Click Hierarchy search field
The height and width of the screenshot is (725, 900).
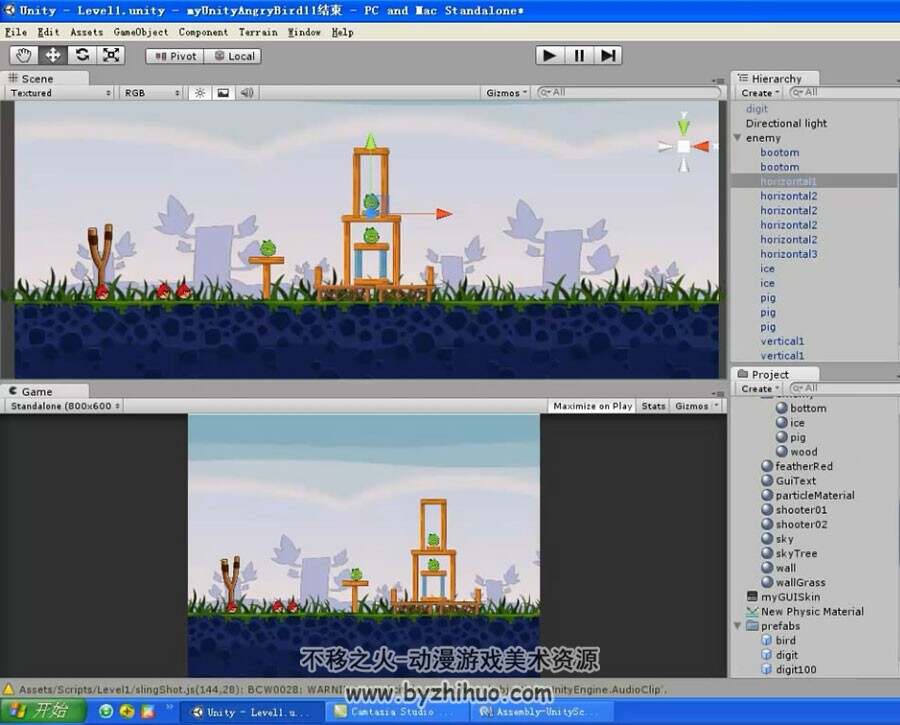pyautogui.click(x=844, y=92)
